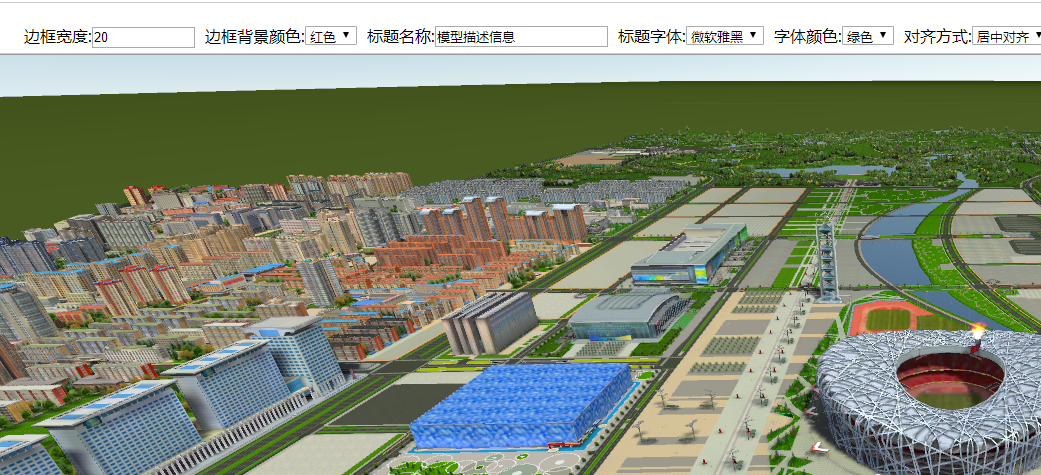Open the 边框背景颜色 dropdown showing 红色
Screen dimensions: 1041x475
click(331, 37)
